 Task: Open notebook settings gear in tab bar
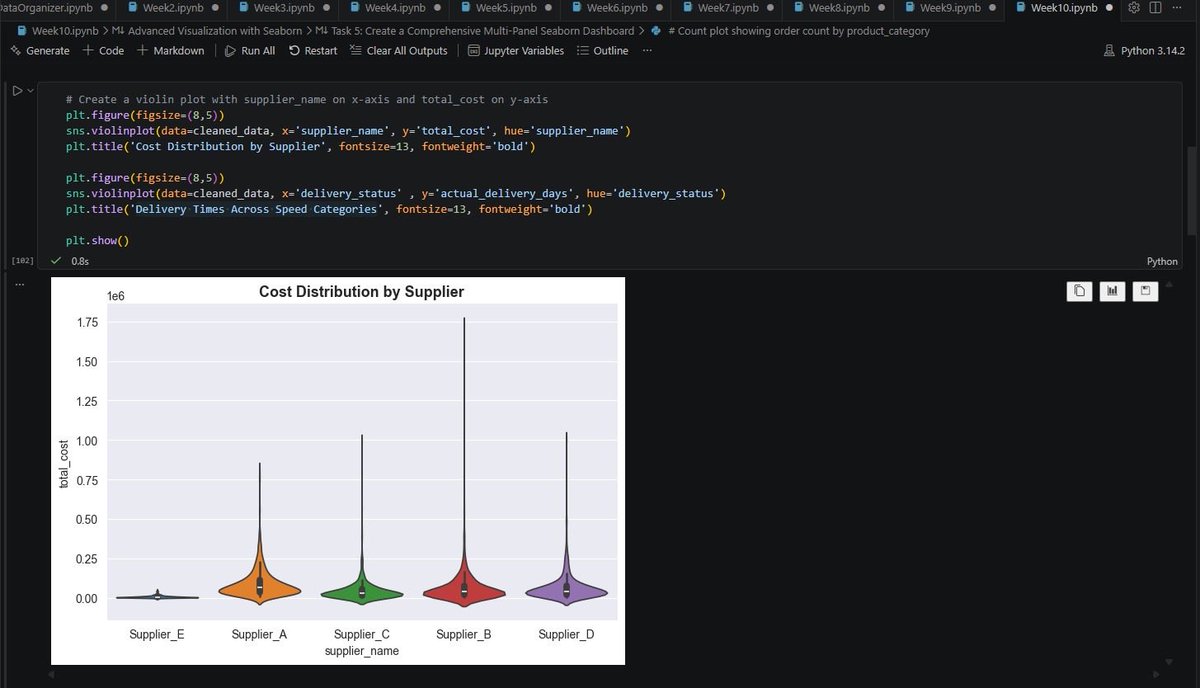click(1134, 8)
